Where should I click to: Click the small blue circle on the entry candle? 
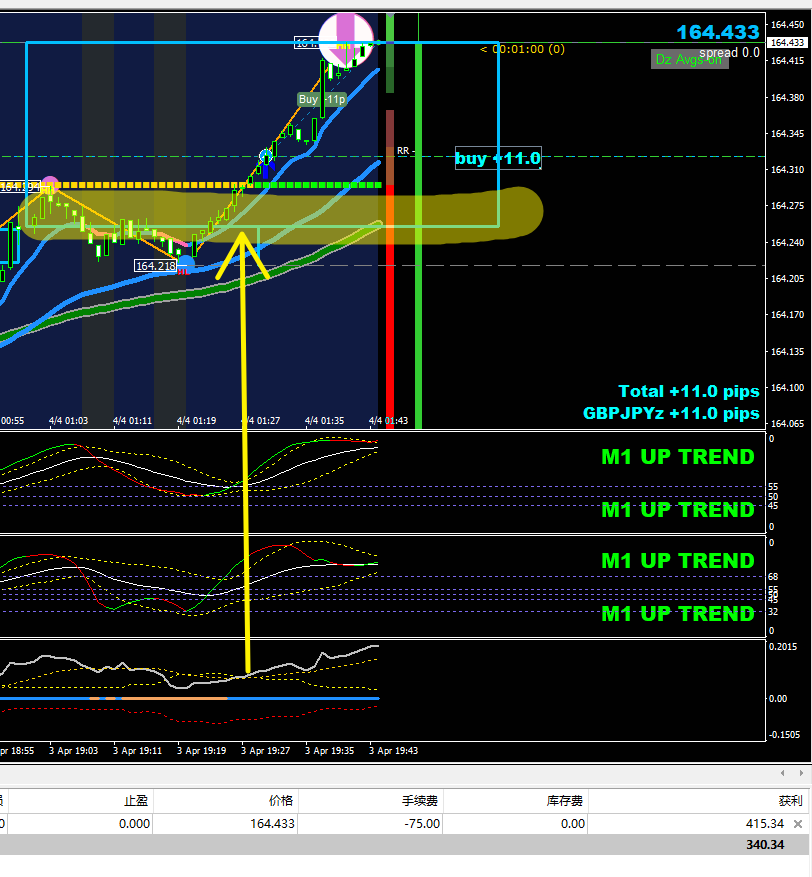266,155
